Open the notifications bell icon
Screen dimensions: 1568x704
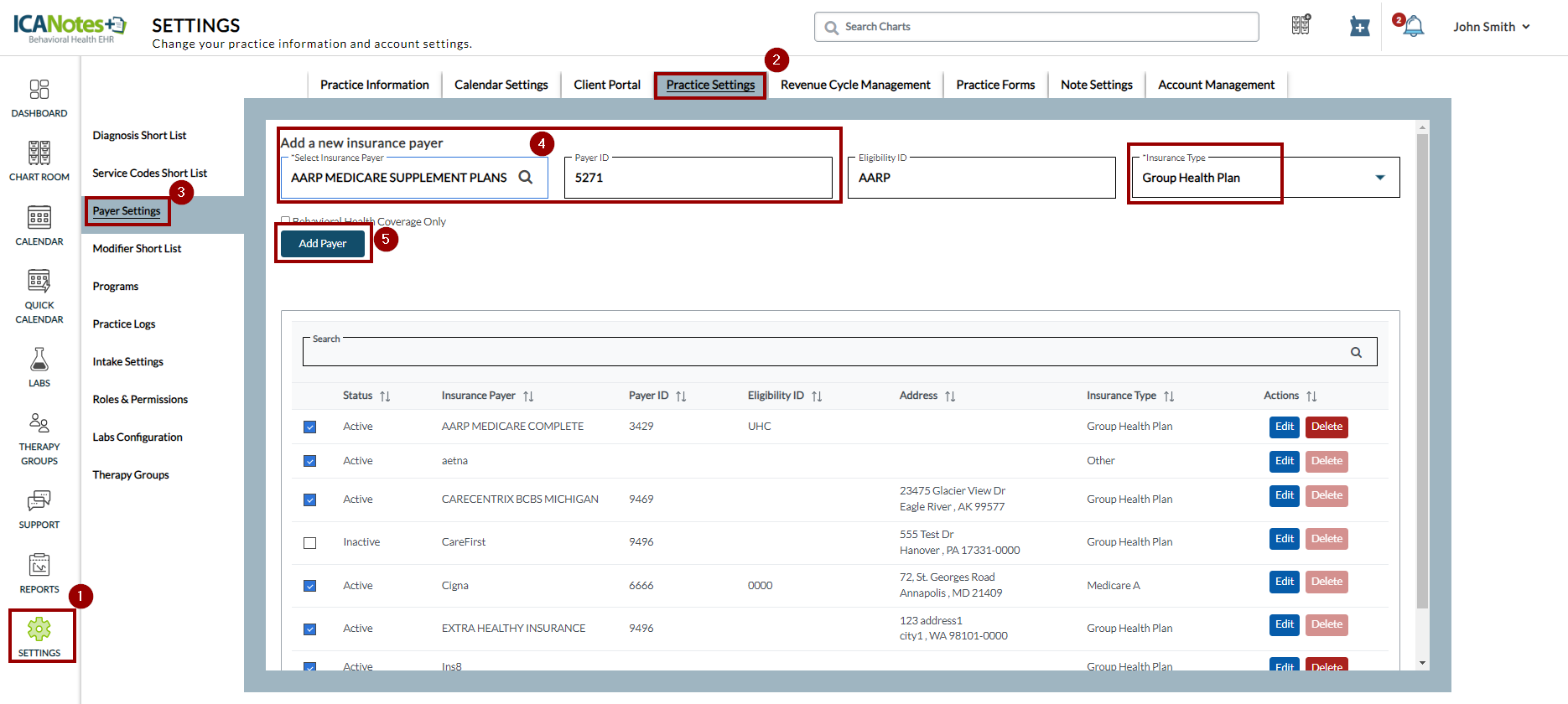(1414, 27)
